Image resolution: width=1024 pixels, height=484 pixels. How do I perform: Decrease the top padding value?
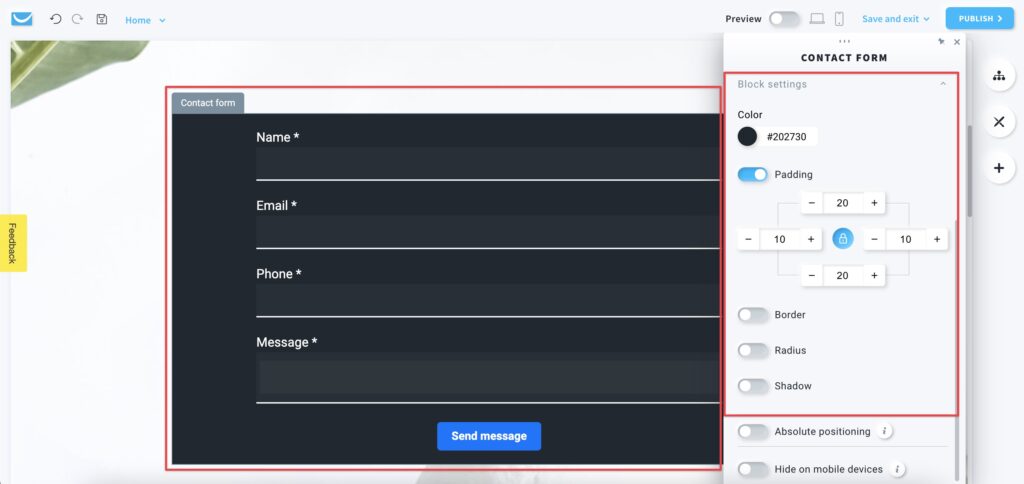point(812,203)
